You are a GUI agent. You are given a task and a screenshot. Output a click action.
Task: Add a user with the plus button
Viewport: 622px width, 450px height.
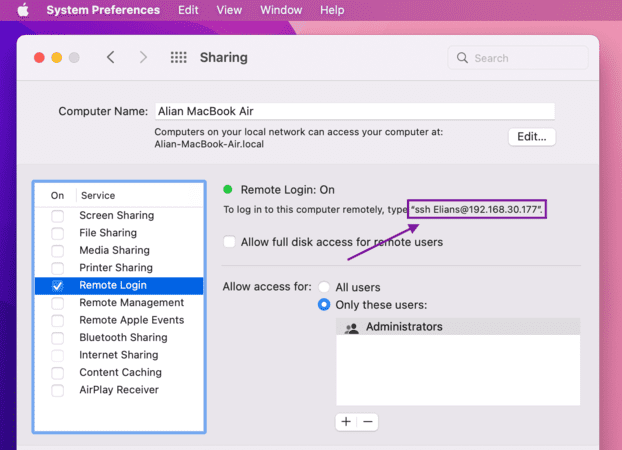pyautogui.click(x=346, y=421)
